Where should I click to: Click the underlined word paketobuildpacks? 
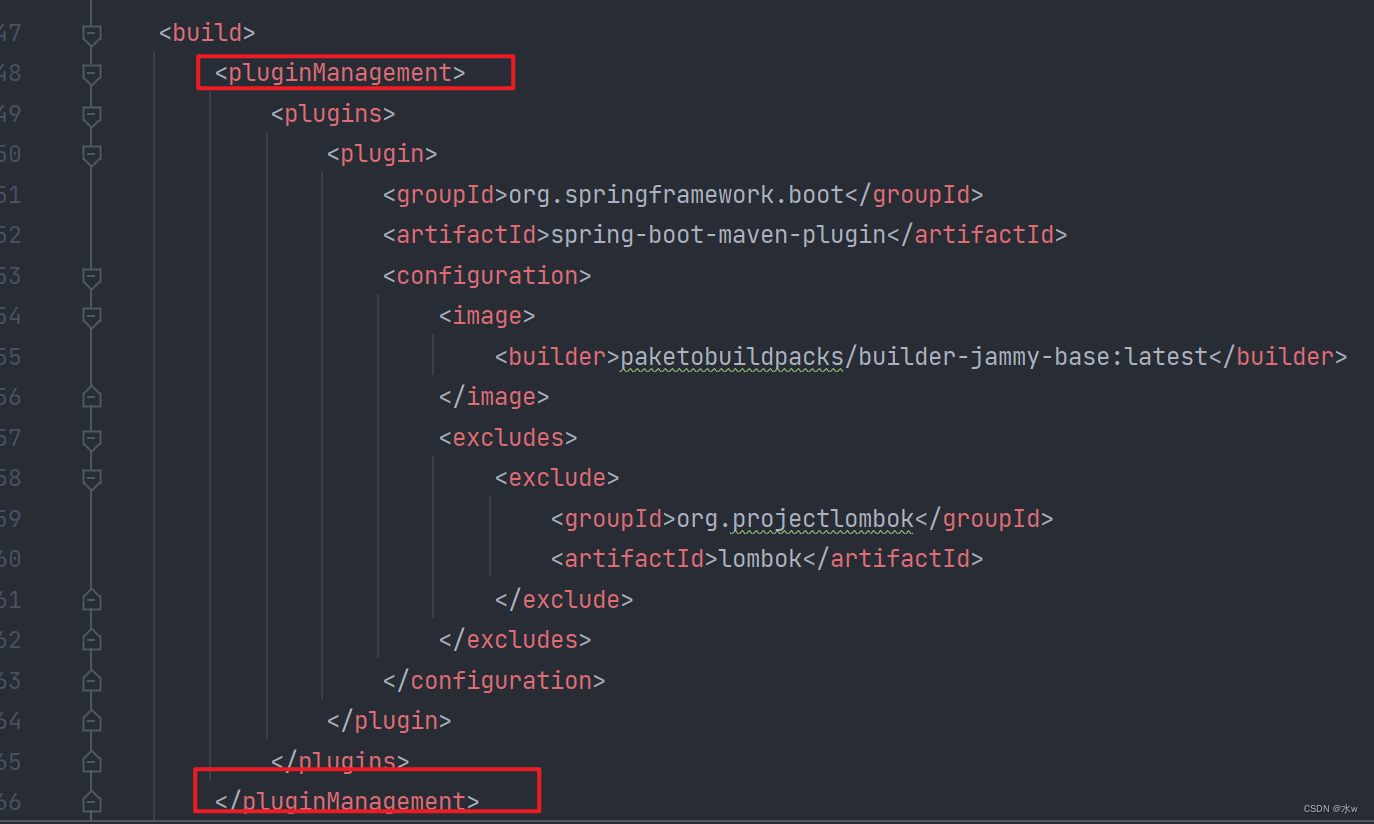point(732,356)
